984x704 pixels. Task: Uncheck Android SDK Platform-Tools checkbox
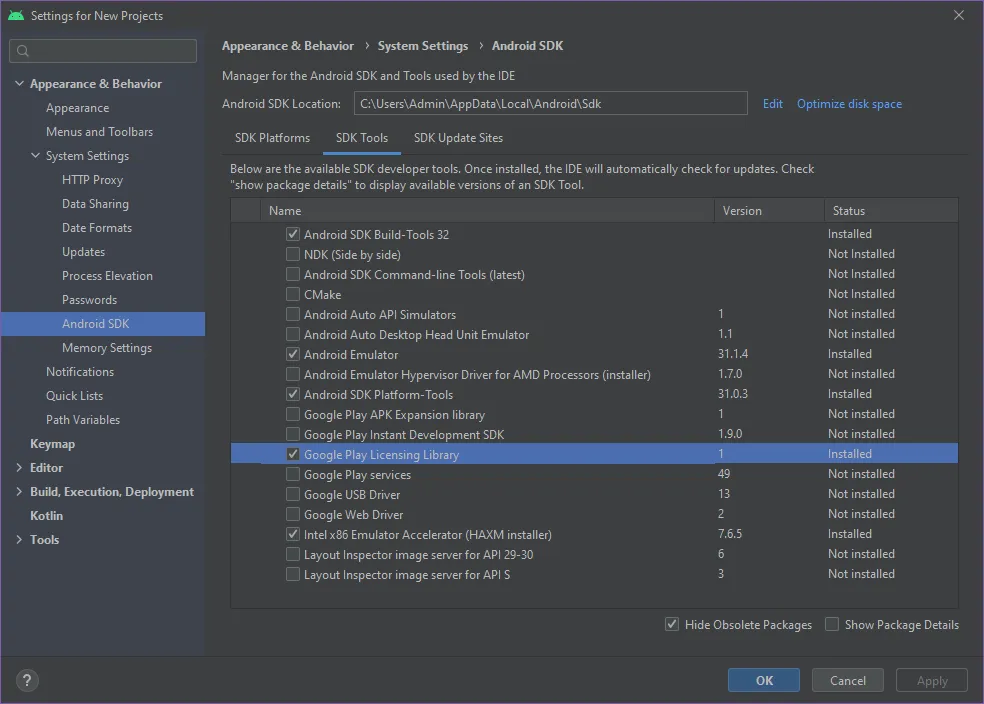click(x=292, y=395)
